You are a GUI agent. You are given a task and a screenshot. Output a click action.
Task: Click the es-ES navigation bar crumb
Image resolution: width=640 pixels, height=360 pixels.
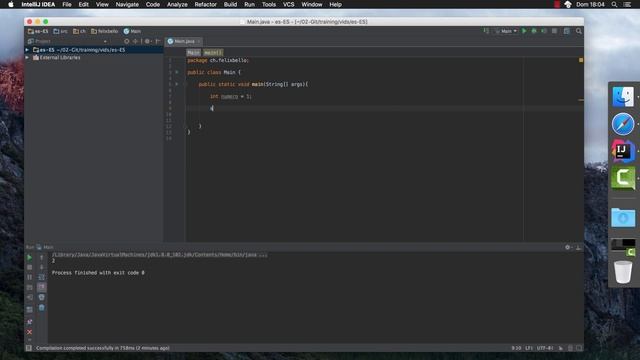tap(38, 31)
